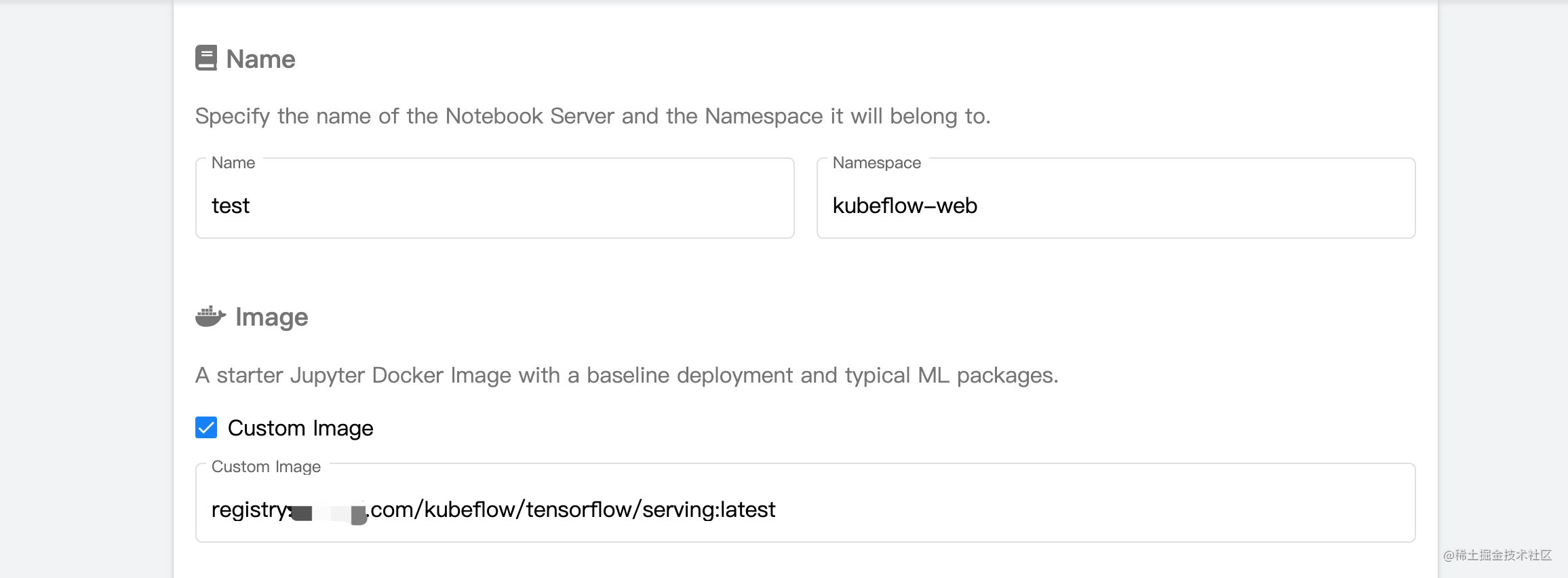Click the Image section heading
Screen dimensions: 1568x578
[x=271, y=317]
